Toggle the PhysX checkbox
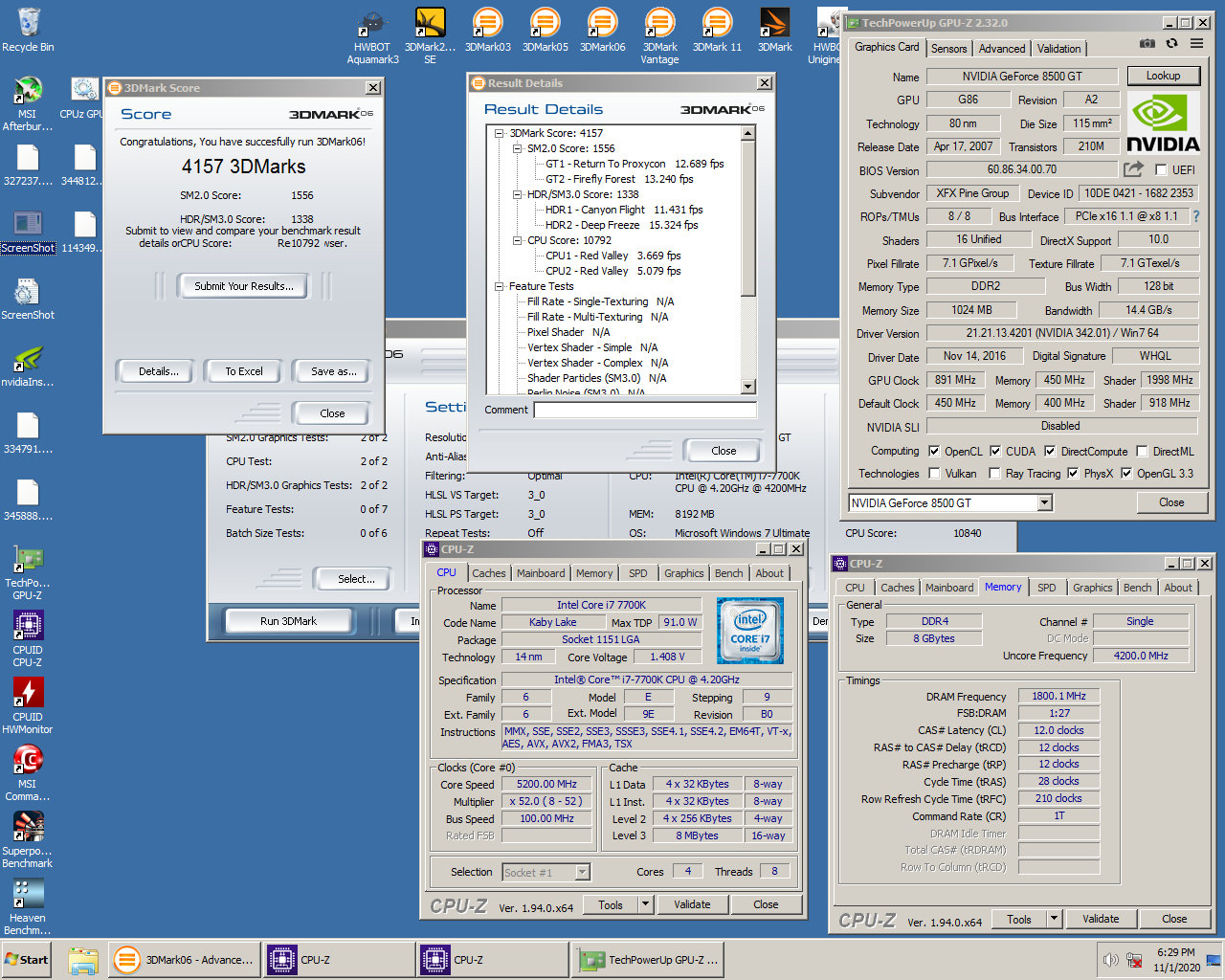 1073,473
